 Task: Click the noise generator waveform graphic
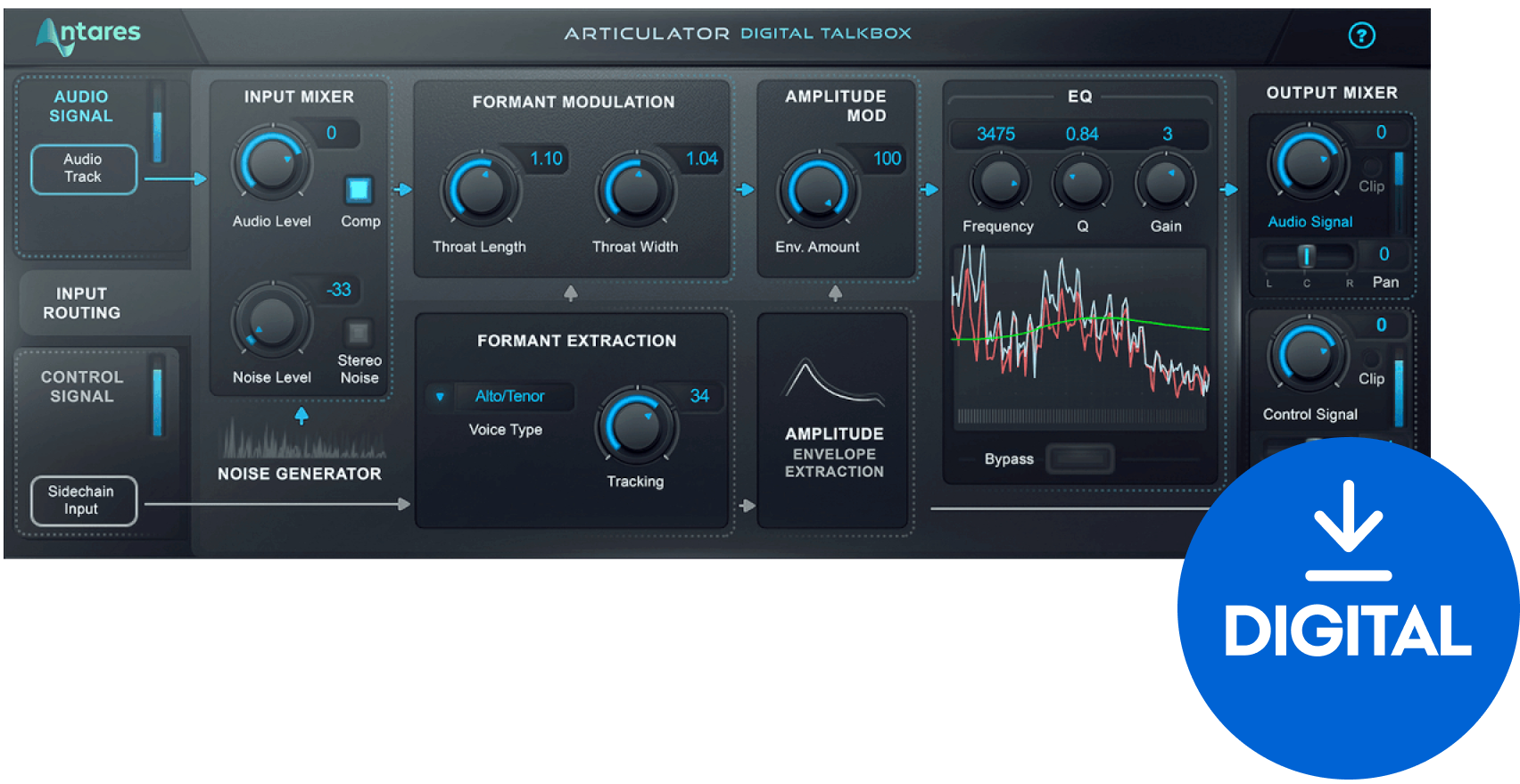(302, 438)
